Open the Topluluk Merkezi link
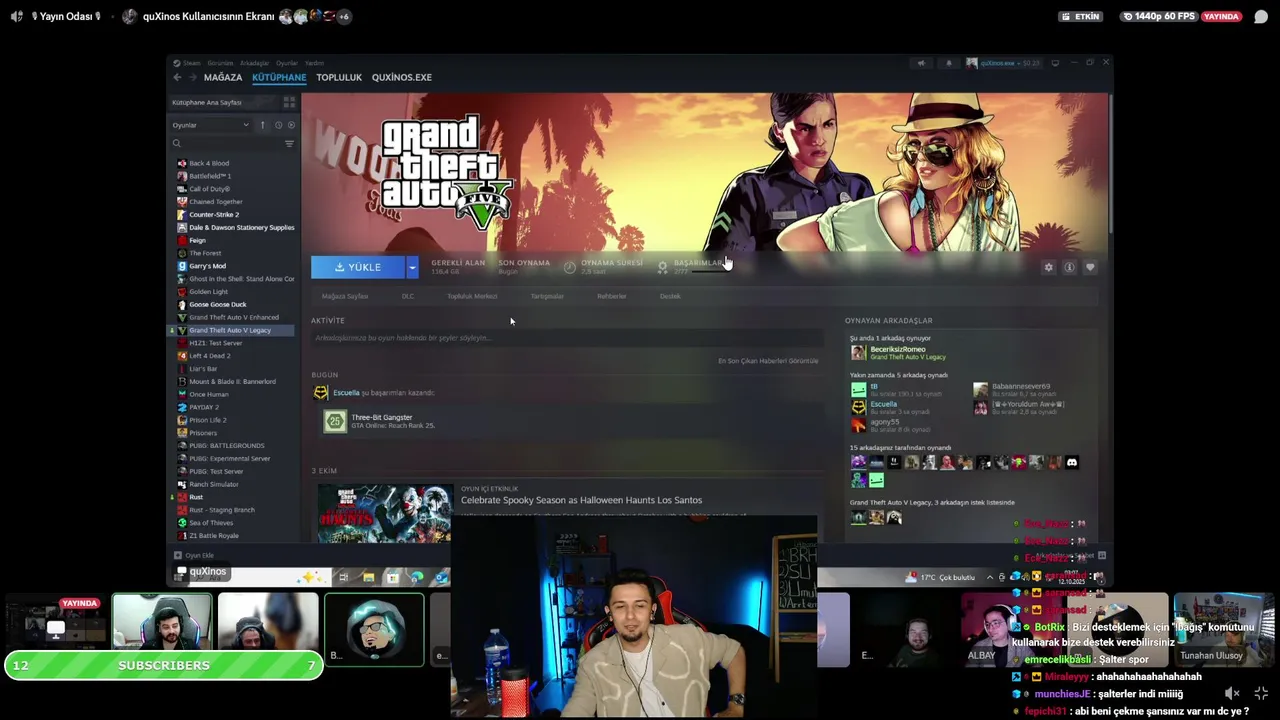 472,296
